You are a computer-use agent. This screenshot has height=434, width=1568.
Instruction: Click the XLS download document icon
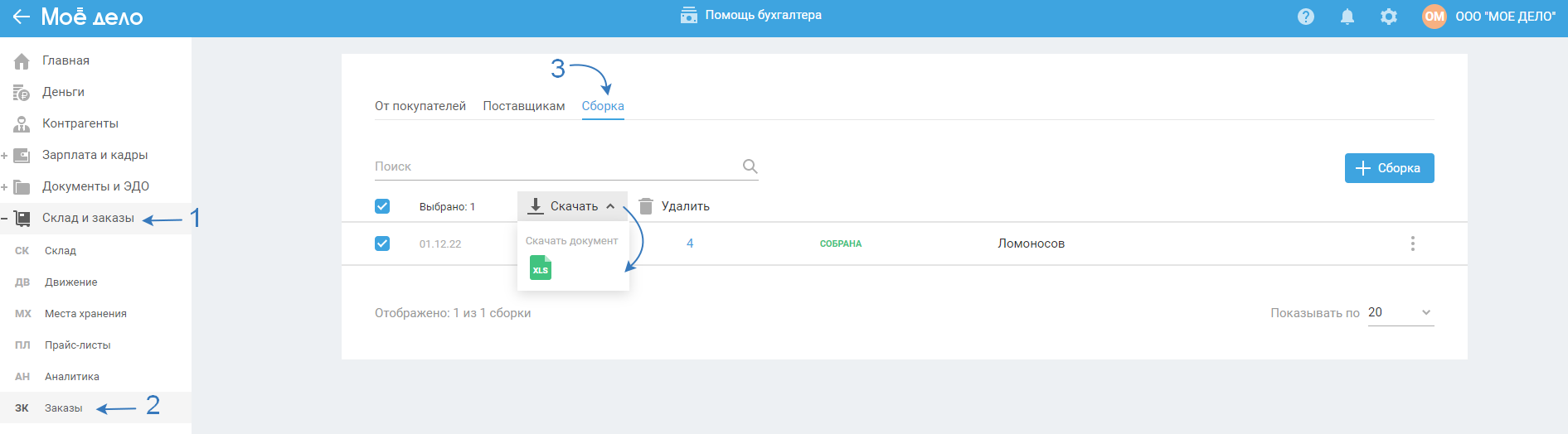(x=540, y=268)
